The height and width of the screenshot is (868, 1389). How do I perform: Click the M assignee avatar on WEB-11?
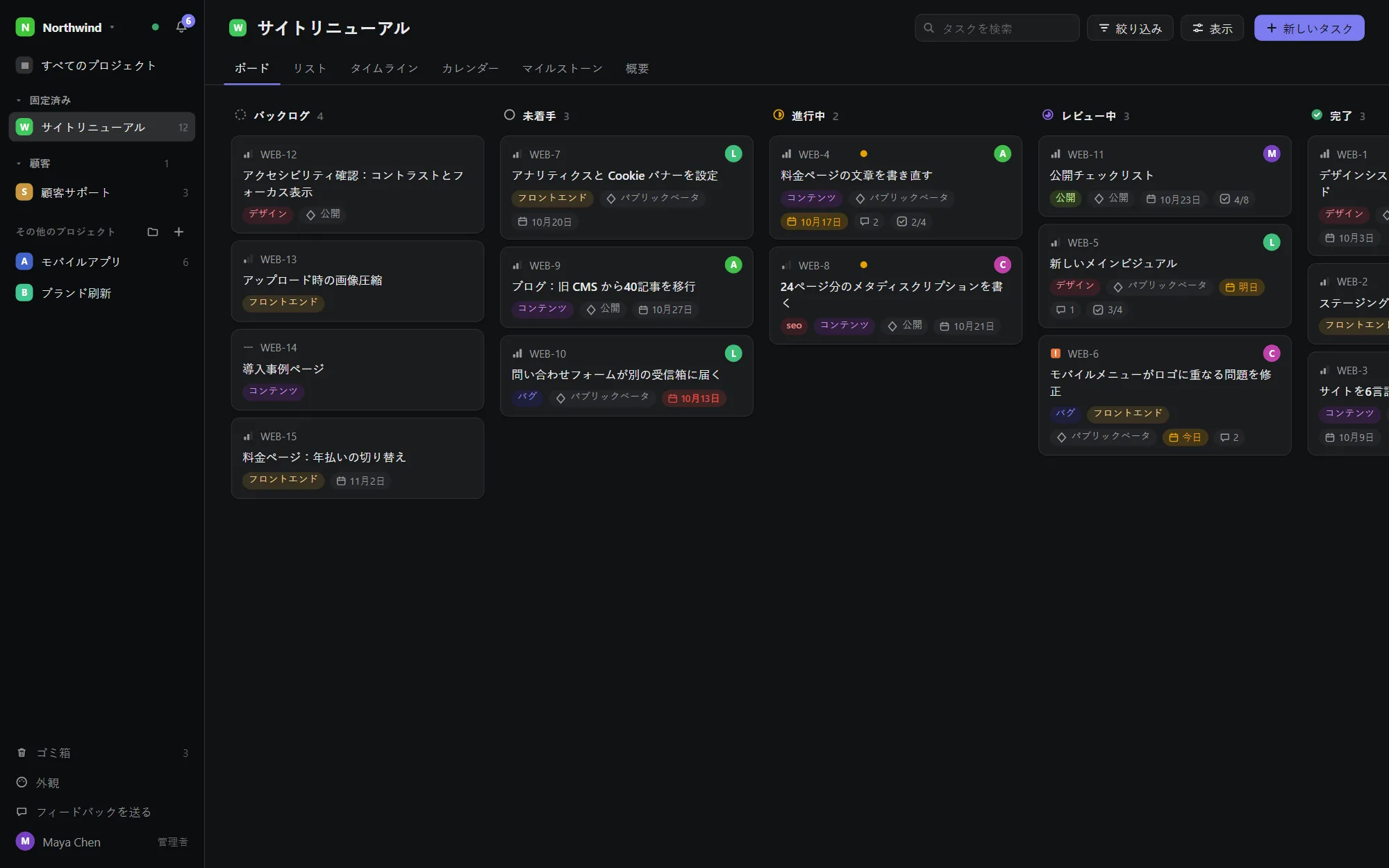(1272, 154)
